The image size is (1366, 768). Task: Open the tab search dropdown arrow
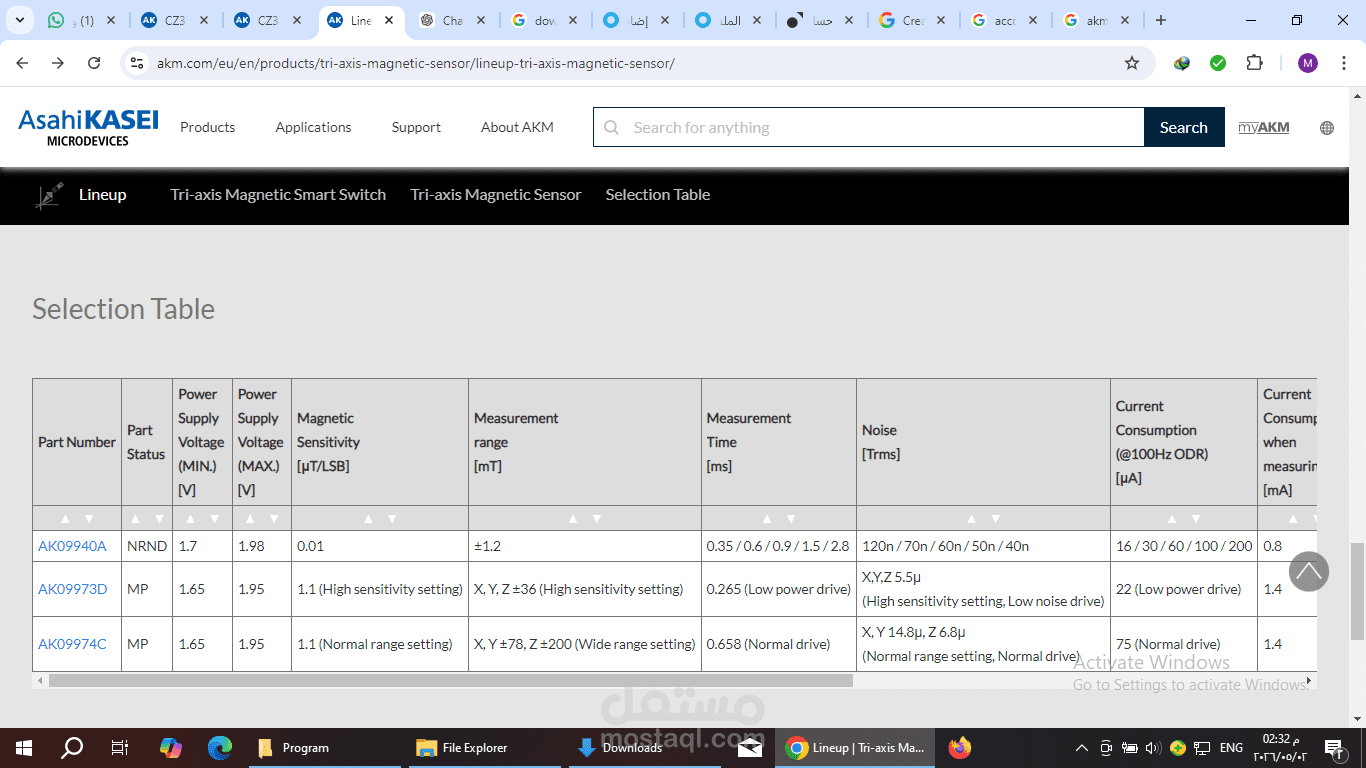pyautogui.click(x=19, y=20)
